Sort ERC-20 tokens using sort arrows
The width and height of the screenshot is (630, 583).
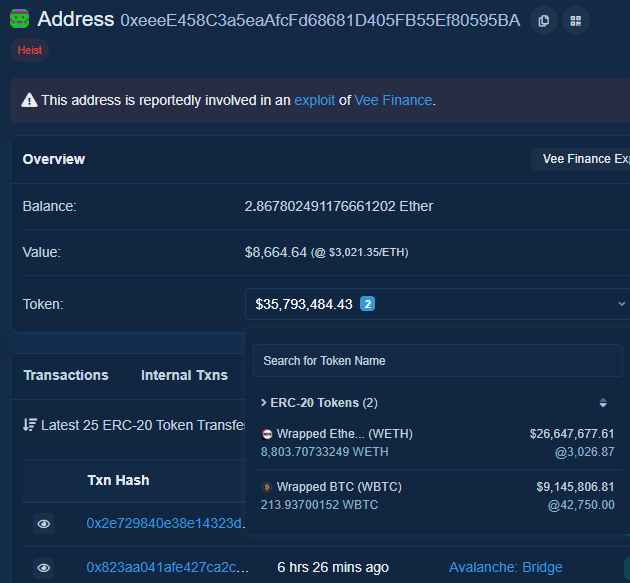click(602, 403)
